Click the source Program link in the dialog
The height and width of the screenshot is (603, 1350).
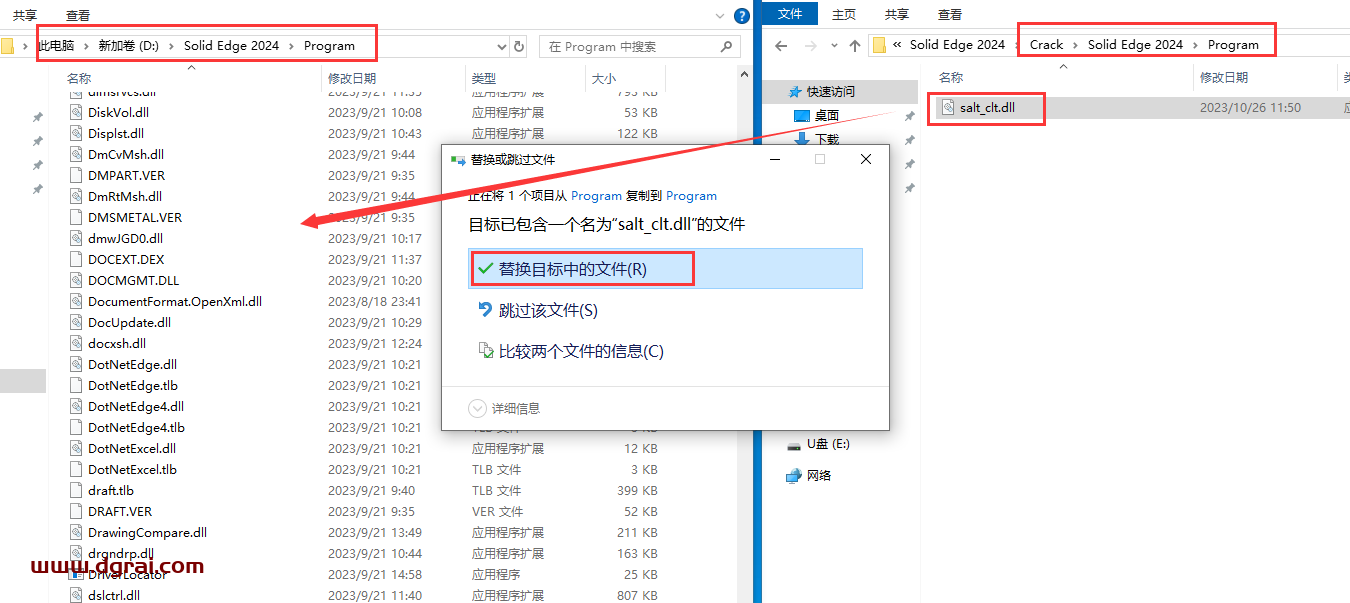click(x=596, y=195)
